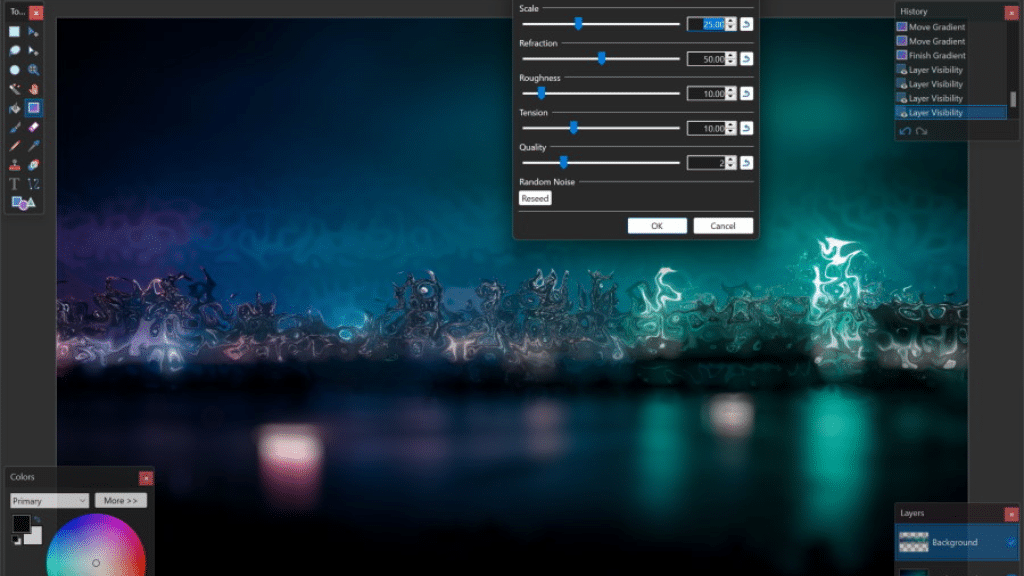This screenshot has width=1024, height=576.
Task: Select the Pan hand tool
Action: [x=33, y=89]
